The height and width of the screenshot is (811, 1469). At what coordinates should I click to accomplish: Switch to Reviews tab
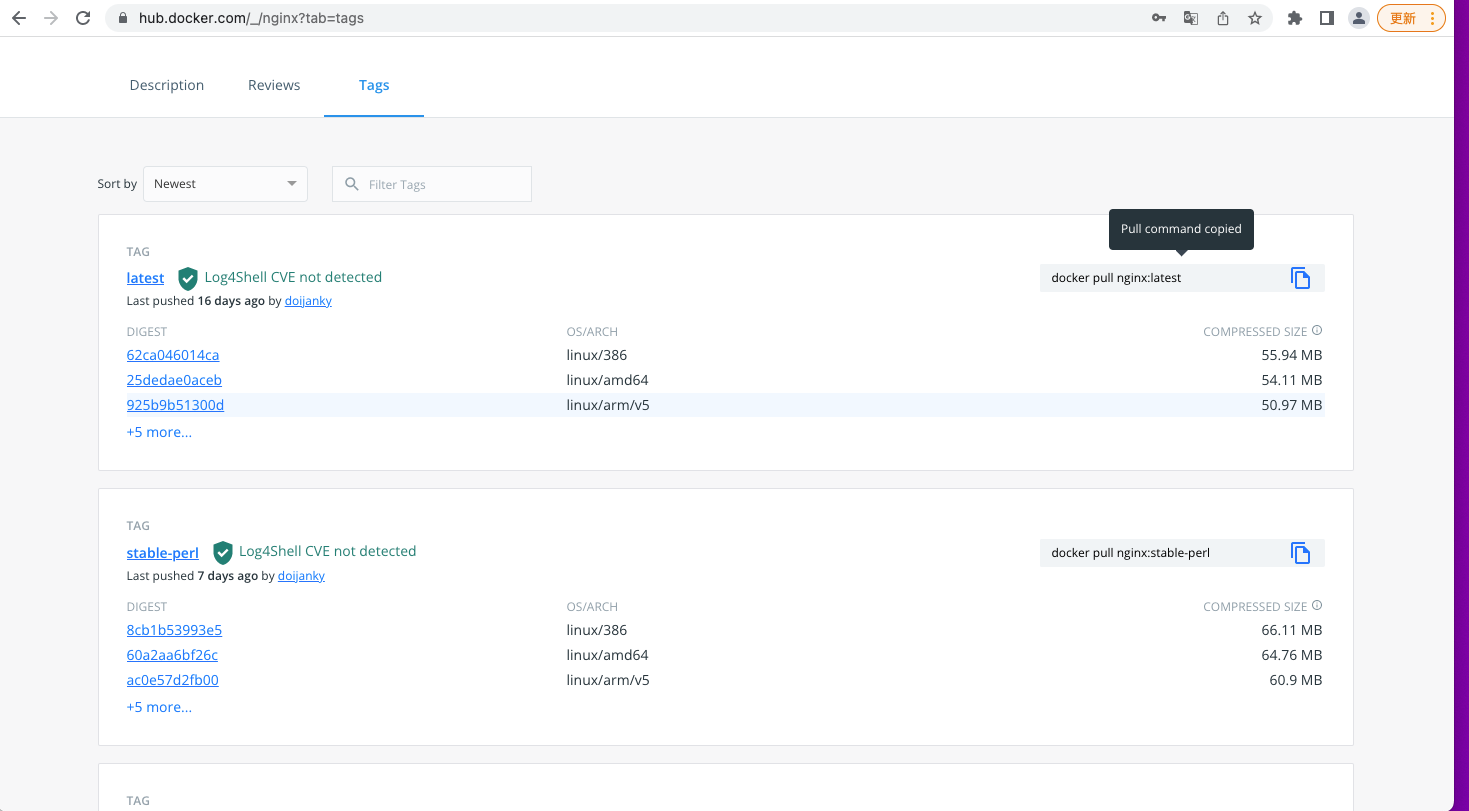click(x=274, y=85)
